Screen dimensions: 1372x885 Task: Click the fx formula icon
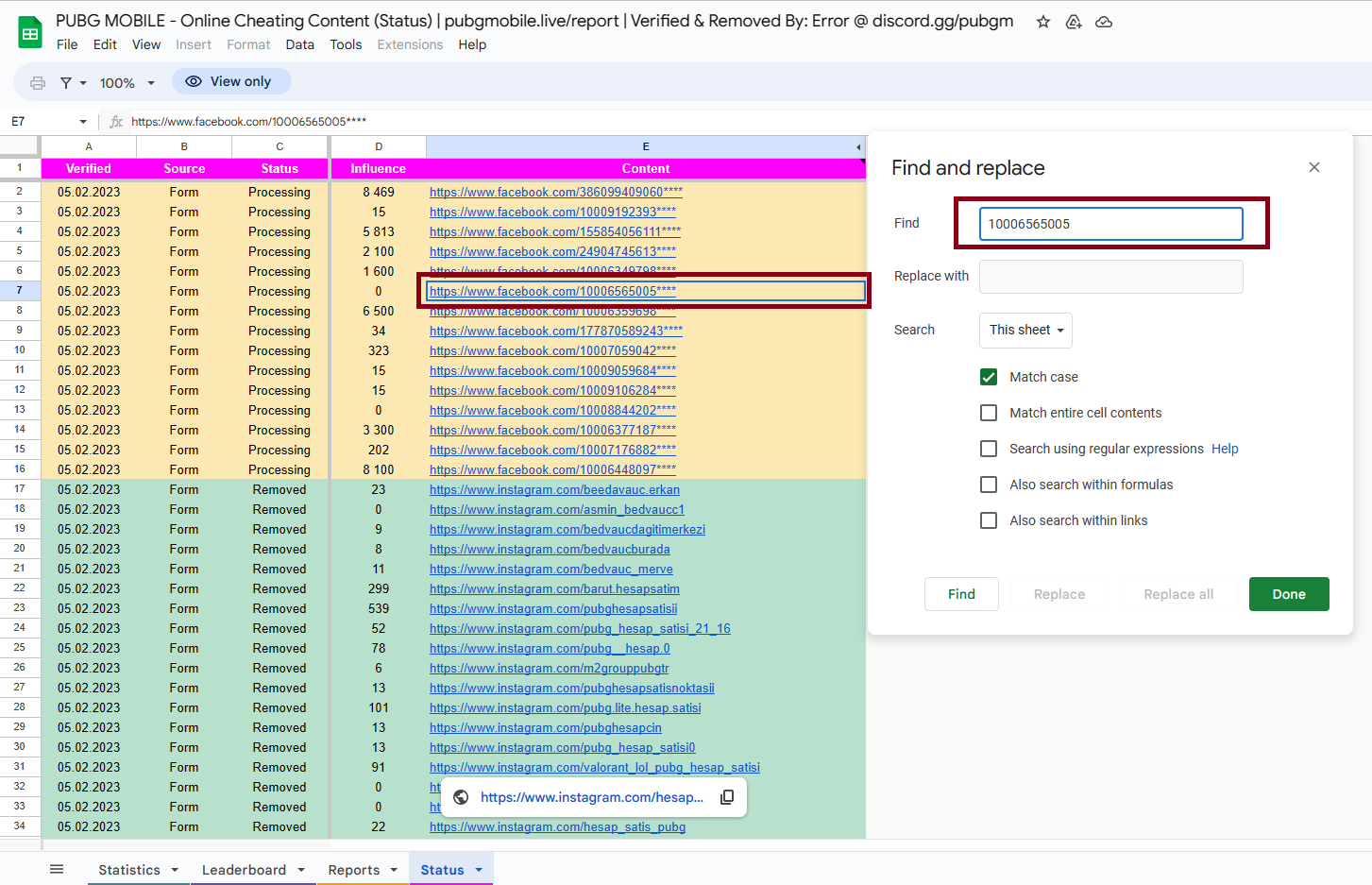click(117, 121)
